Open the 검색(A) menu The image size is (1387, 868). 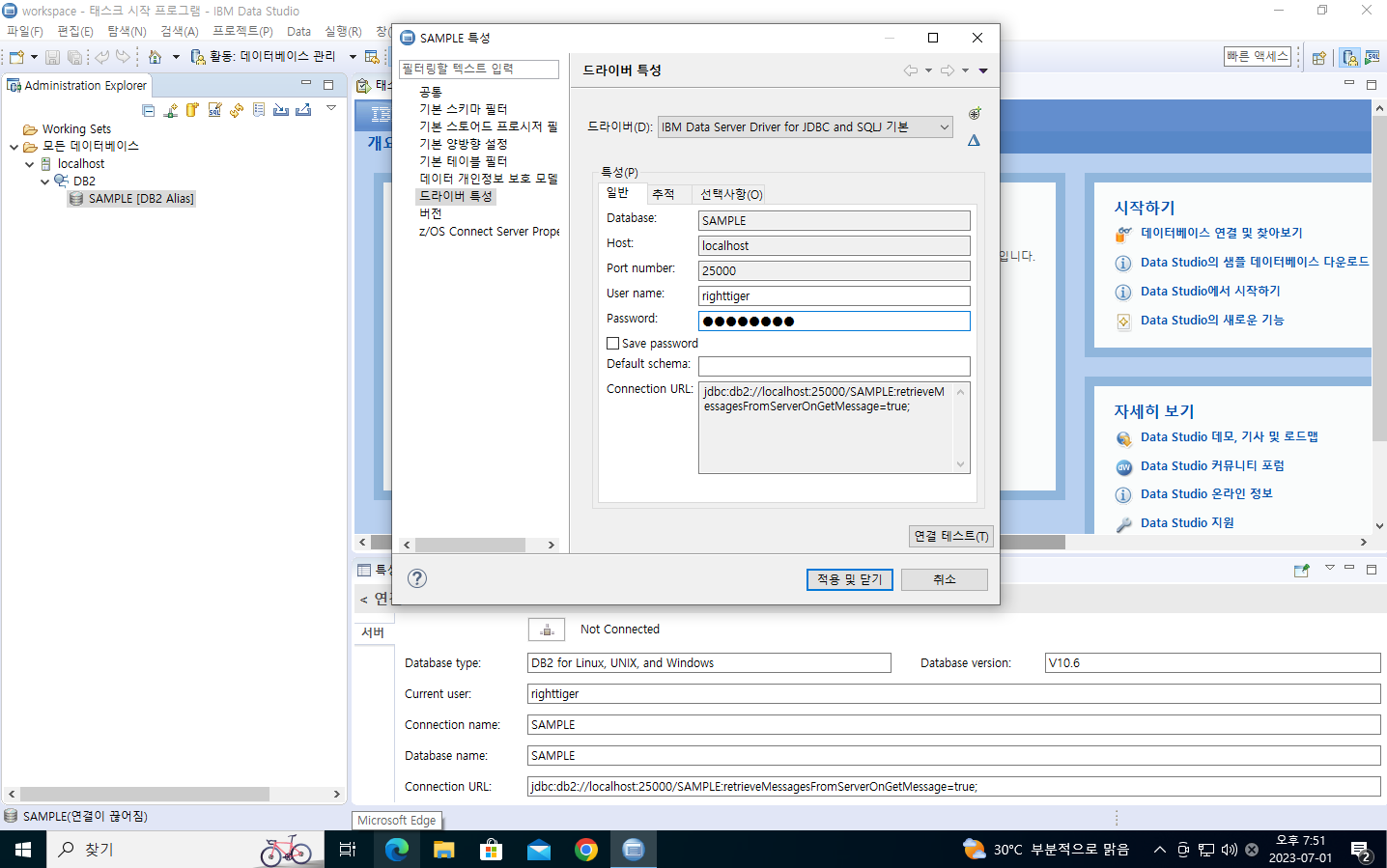(x=180, y=32)
